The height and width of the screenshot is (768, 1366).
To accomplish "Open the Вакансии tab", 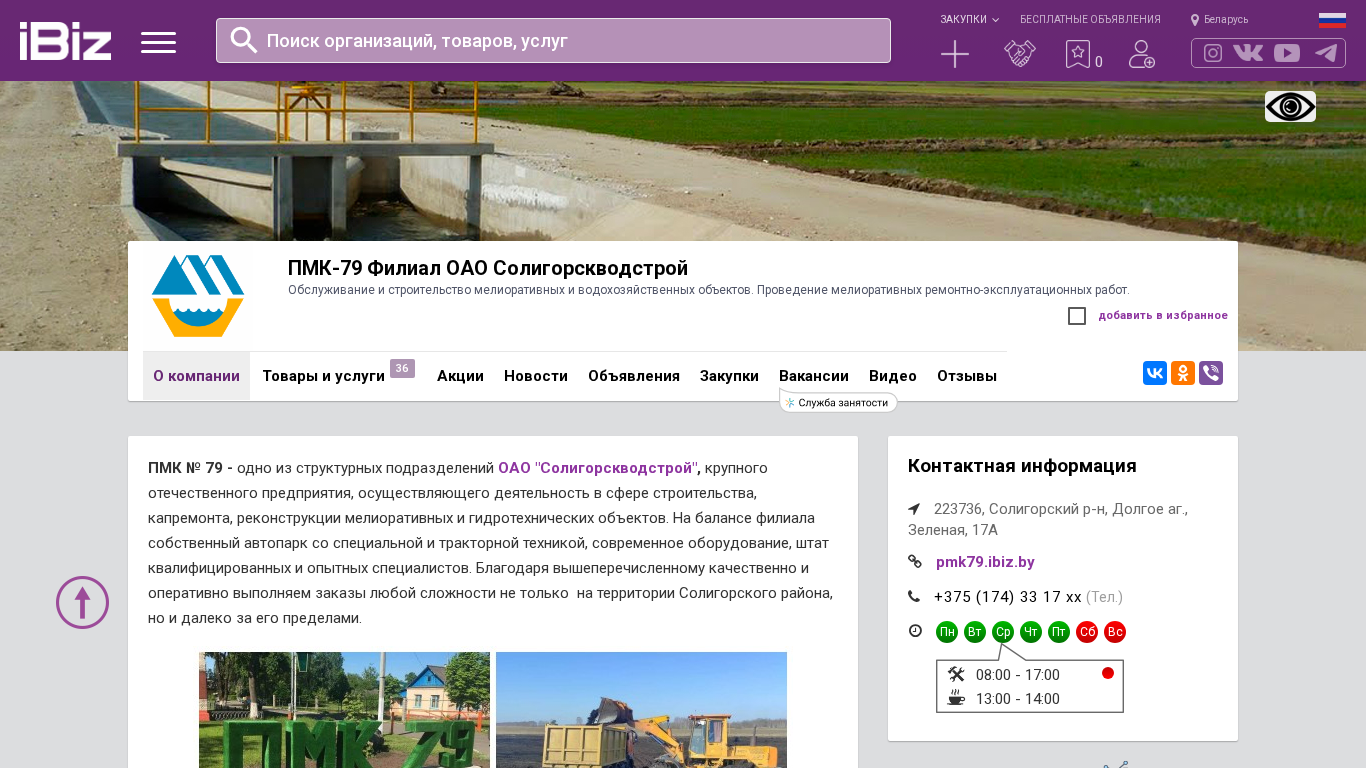I will (814, 376).
